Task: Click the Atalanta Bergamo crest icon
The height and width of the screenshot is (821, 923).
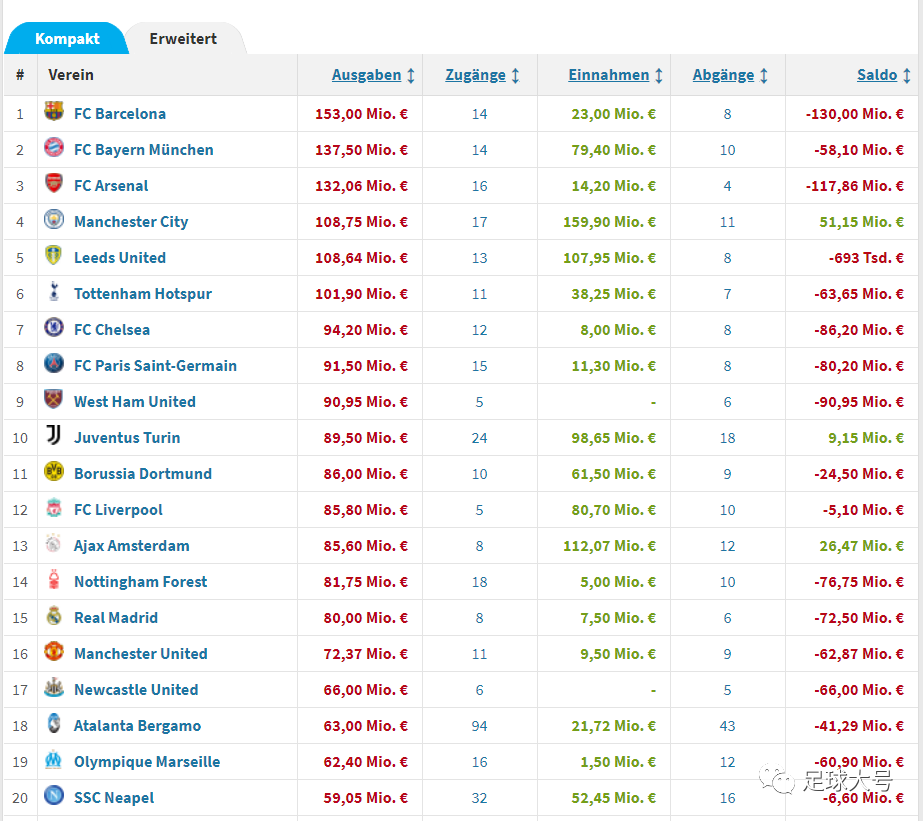Action: click(x=54, y=723)
